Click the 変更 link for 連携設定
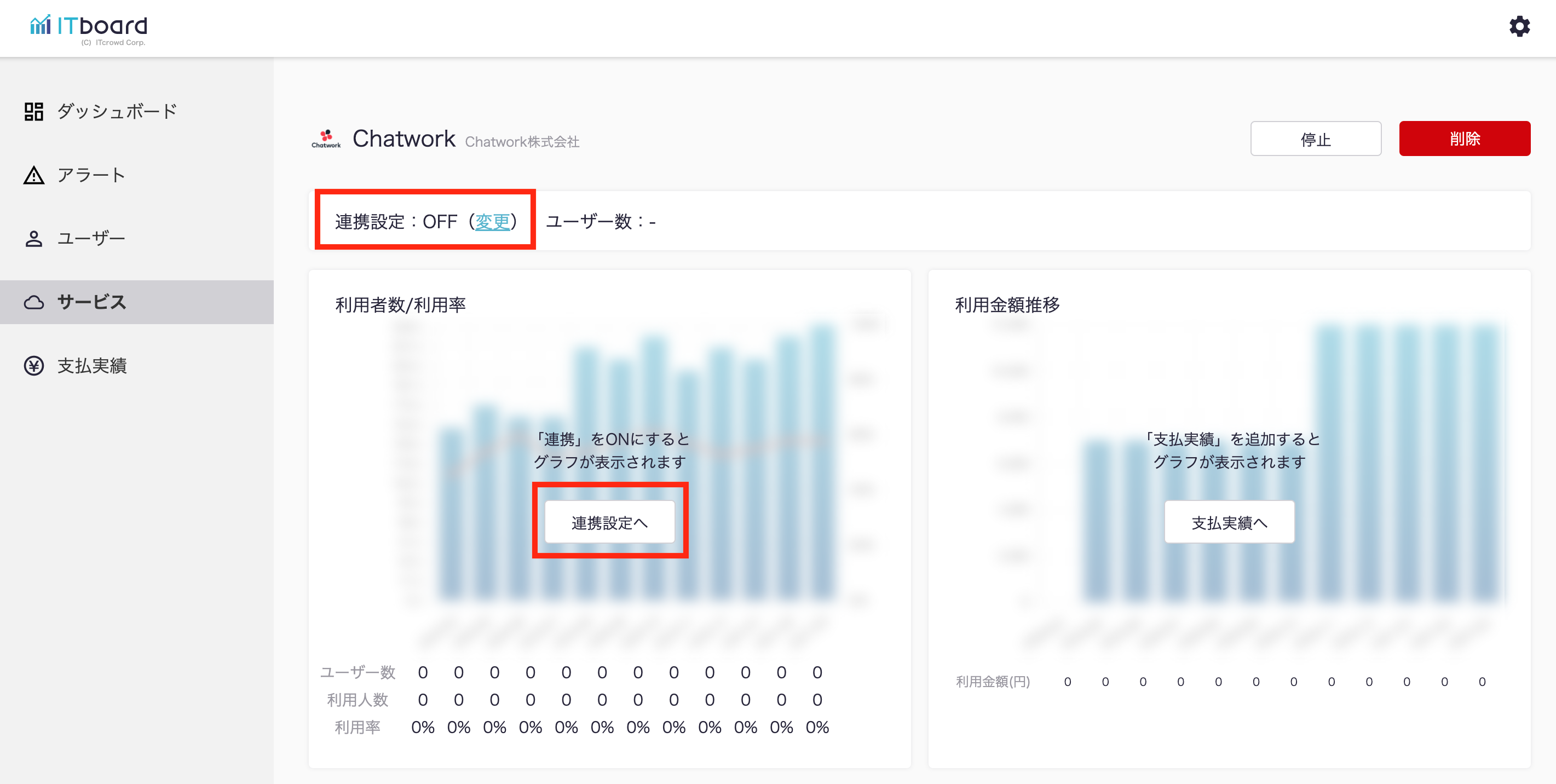Image resolution: width=1556 pixels, height=784 pixels. point(492,222)
